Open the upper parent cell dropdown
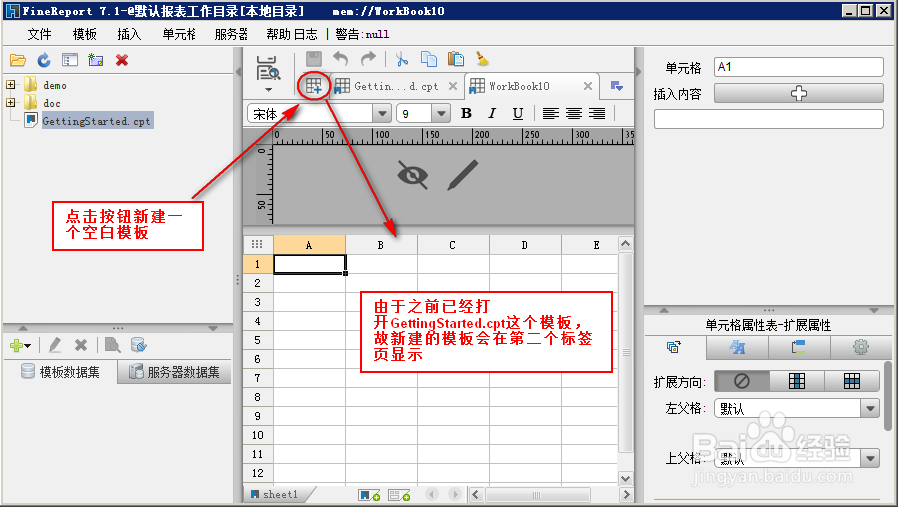Viewport: 902px width, 507px height. coord(870,459)
